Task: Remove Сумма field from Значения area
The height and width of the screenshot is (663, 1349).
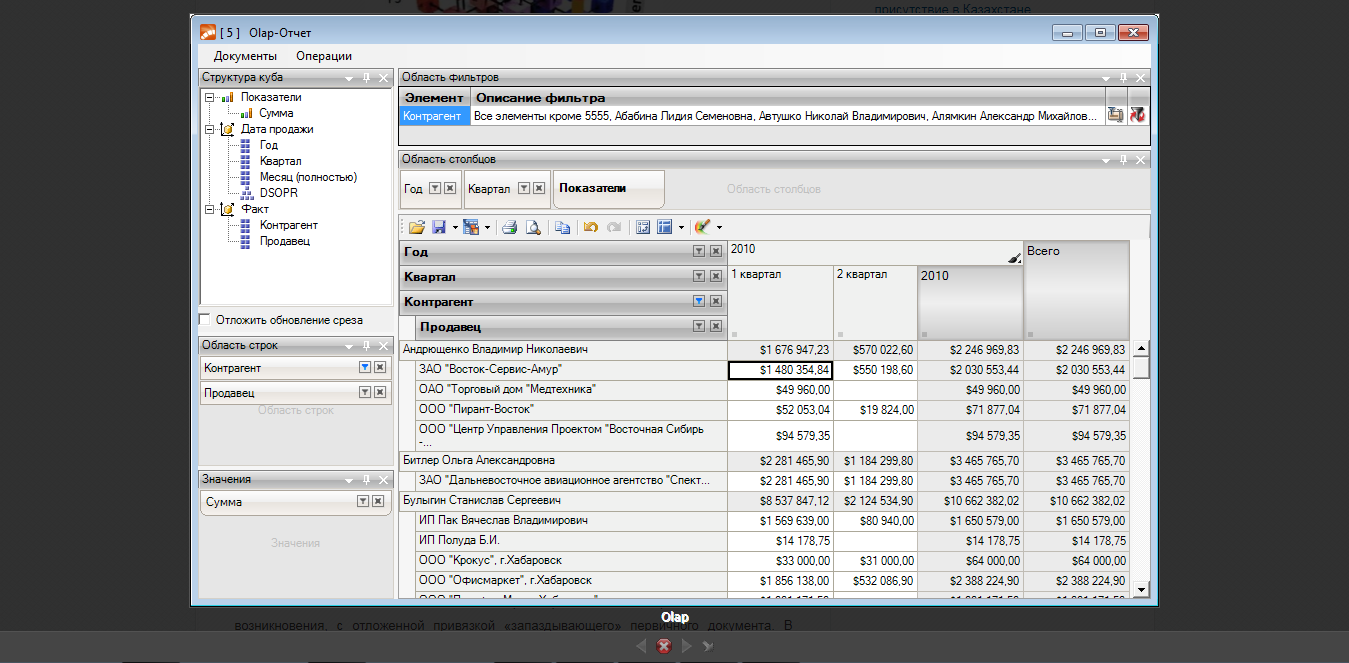Action: point(380,502)
